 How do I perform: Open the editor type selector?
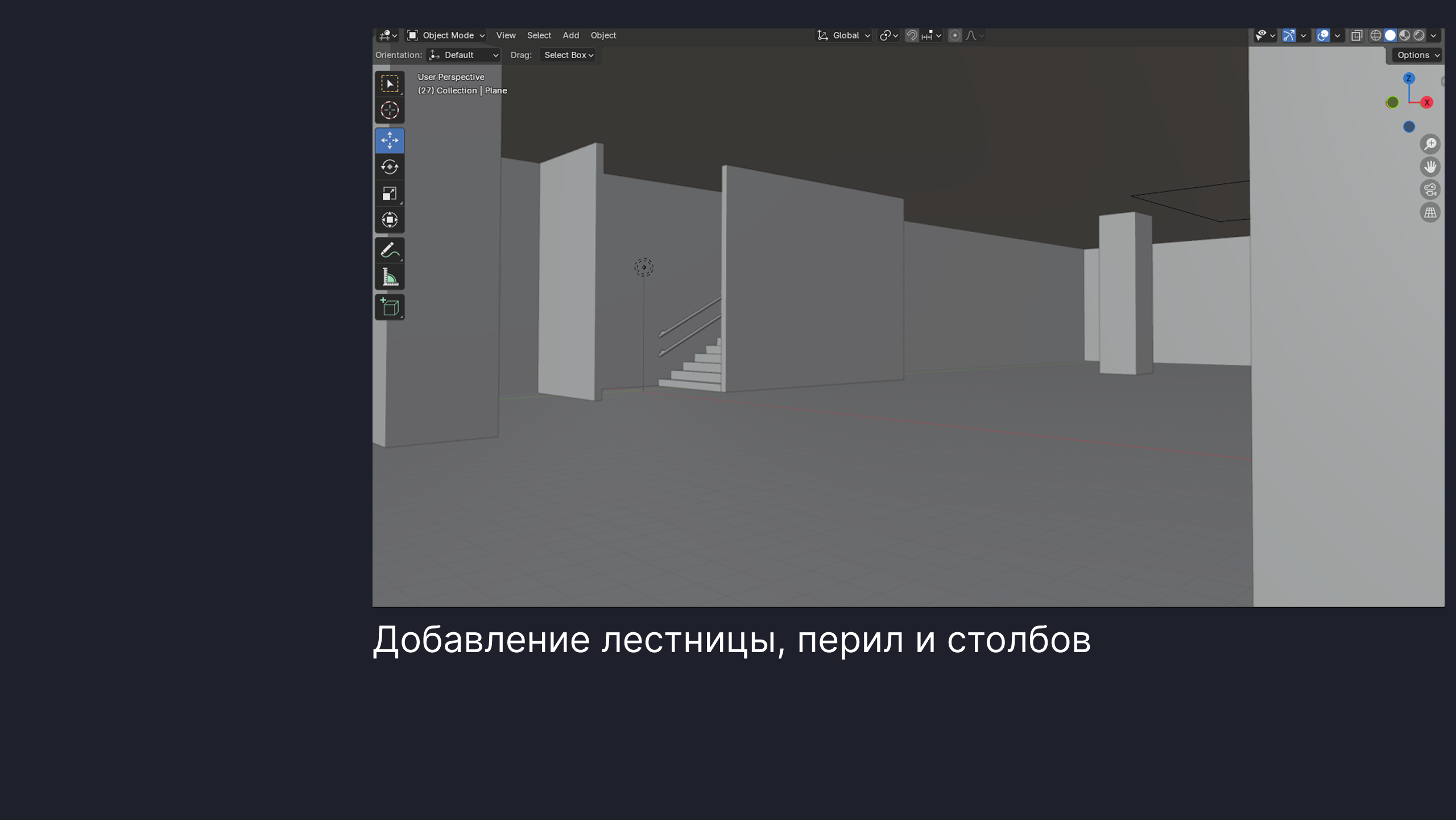point(388,35)
